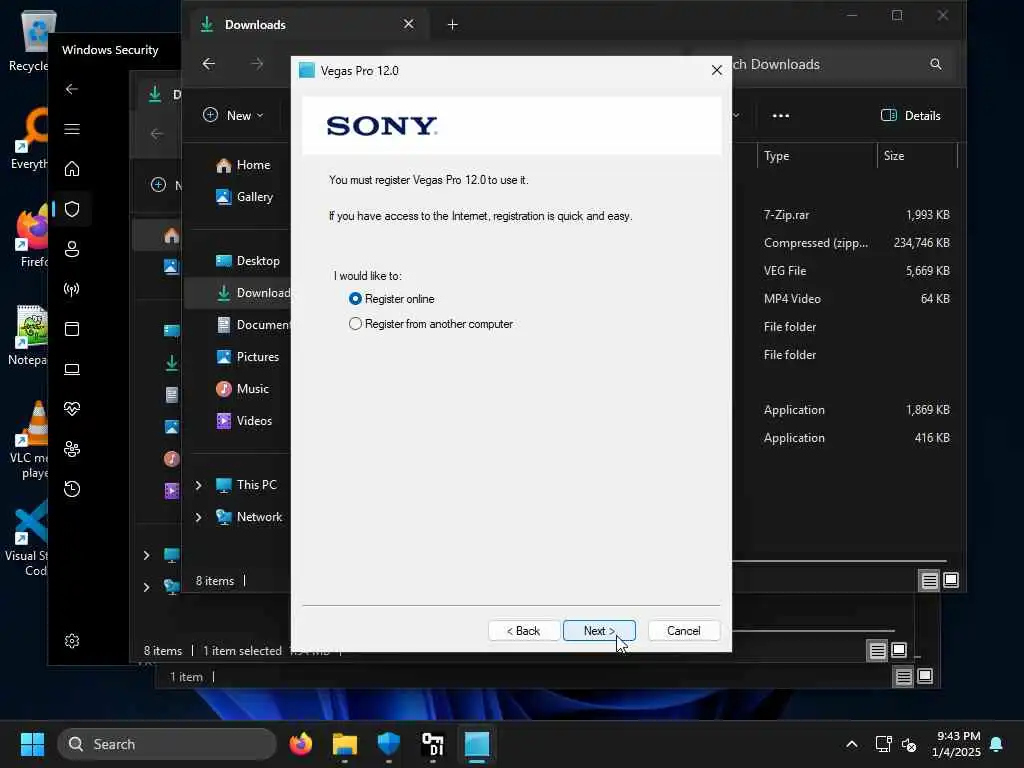1024x768 pixels.
Task: Open the clock showing 9:43 PM
Action: [x=957, y=744]
